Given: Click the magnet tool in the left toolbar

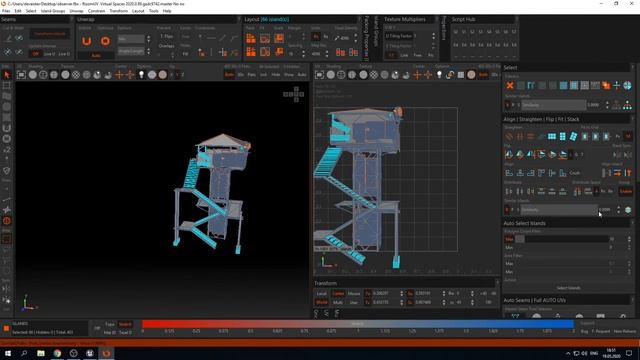Looking at the screenshot, I should (x=7, y=128).
